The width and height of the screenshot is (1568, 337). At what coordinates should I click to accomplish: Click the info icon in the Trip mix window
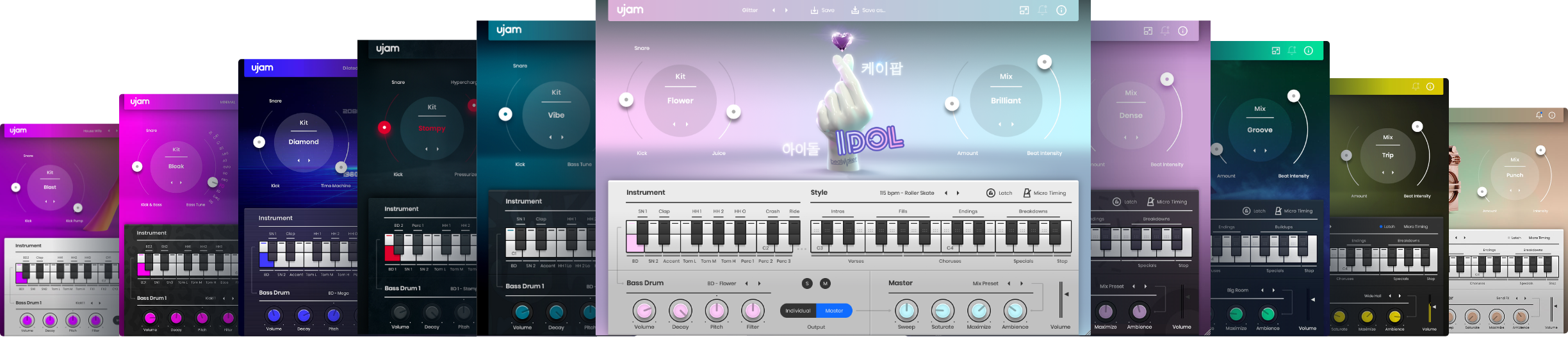coord(1430,86)
